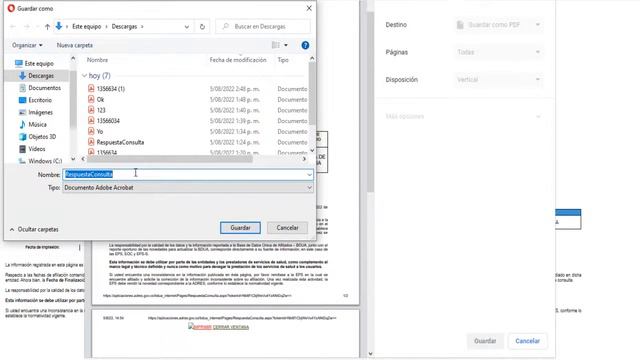Screen dimensions: 640x360
Task: Sort by Nombre column header
Action: coord(97,60)
